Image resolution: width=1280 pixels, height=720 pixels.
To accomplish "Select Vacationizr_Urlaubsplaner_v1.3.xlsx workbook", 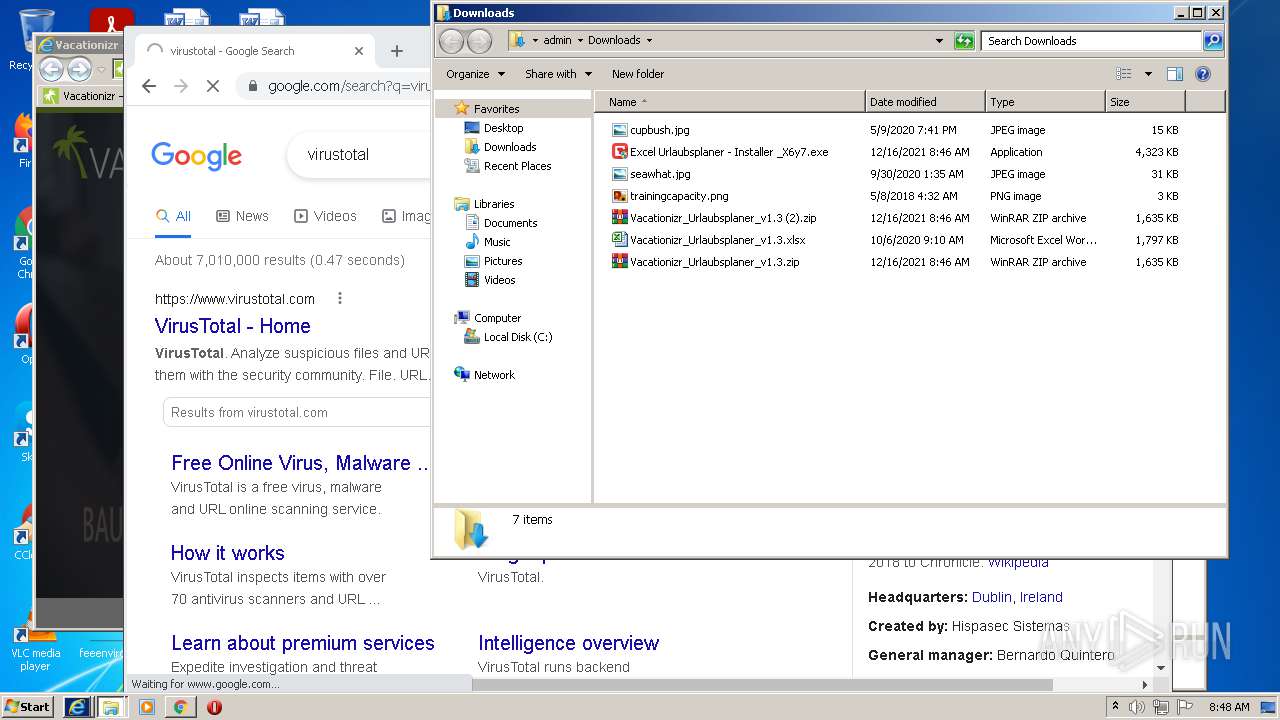I will point(709,240).
